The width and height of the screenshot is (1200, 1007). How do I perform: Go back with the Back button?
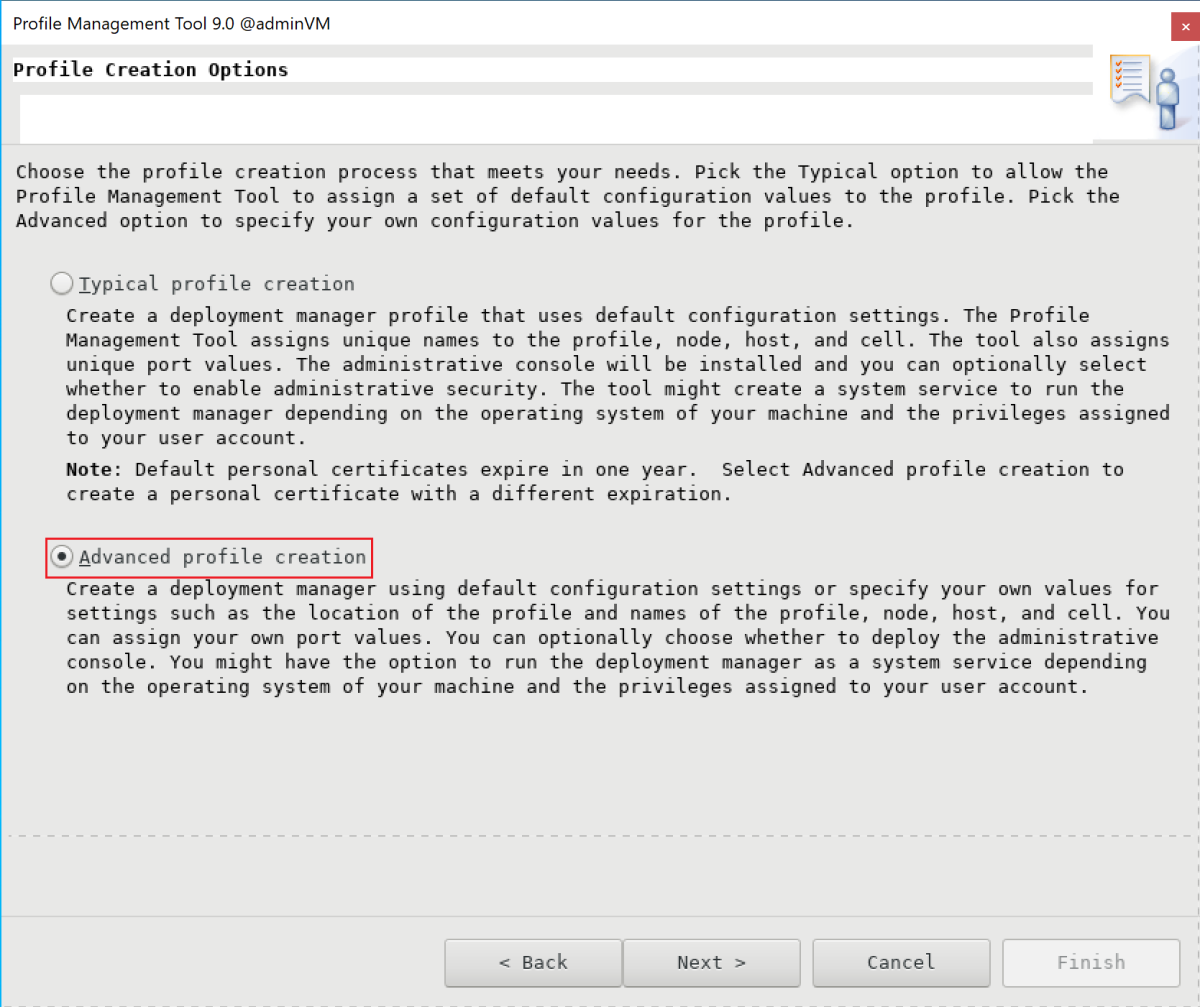click(x=533, y=962)
